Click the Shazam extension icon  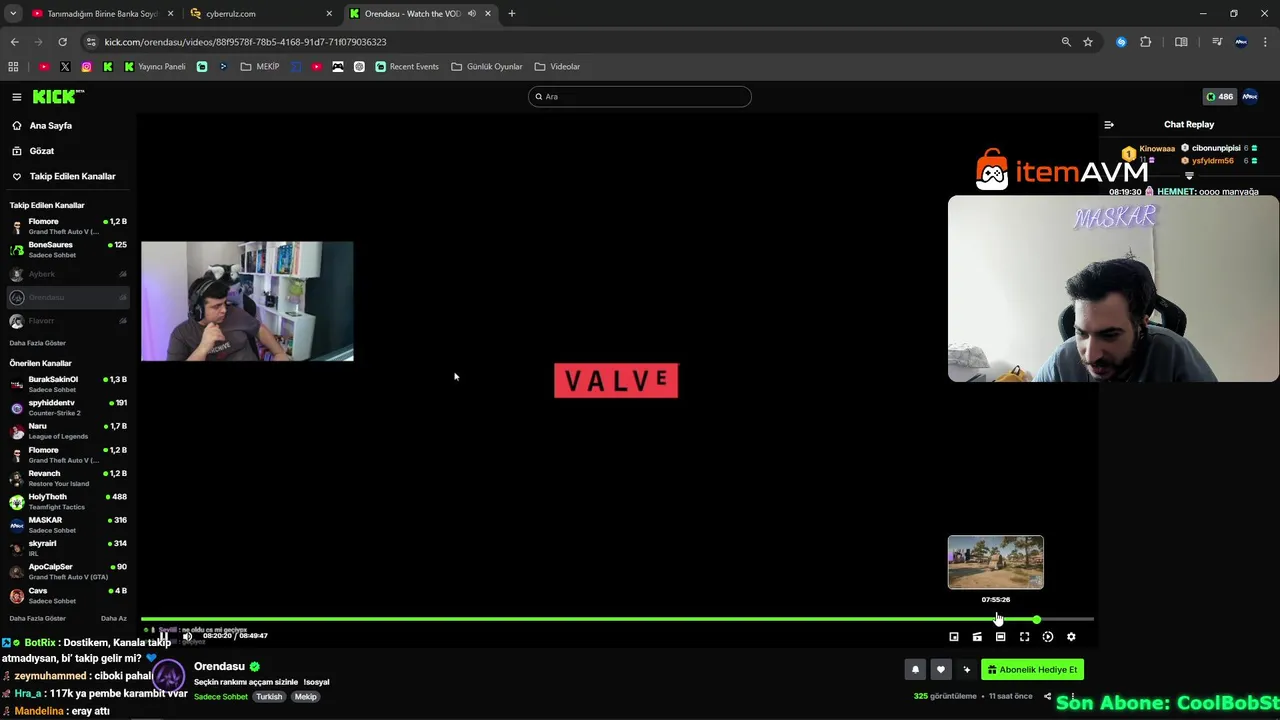coord(1121,42)
